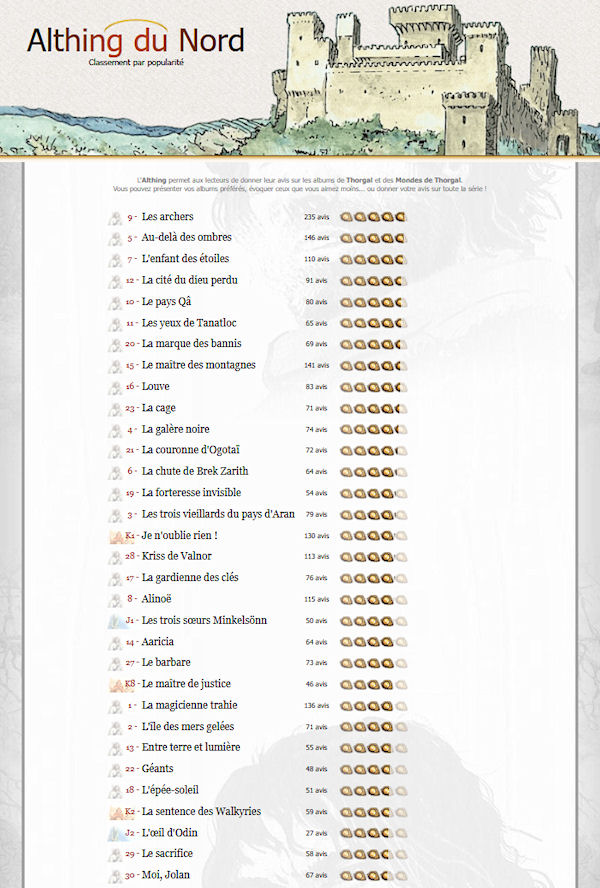
Task: Click the album icon beside Les archers
Action: [115, 217]
